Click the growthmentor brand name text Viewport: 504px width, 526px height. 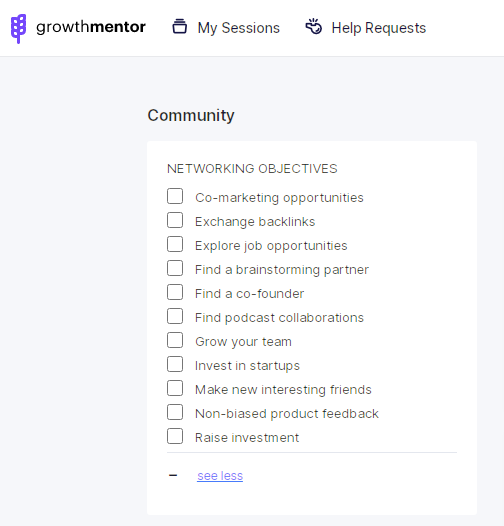[91, 27]
